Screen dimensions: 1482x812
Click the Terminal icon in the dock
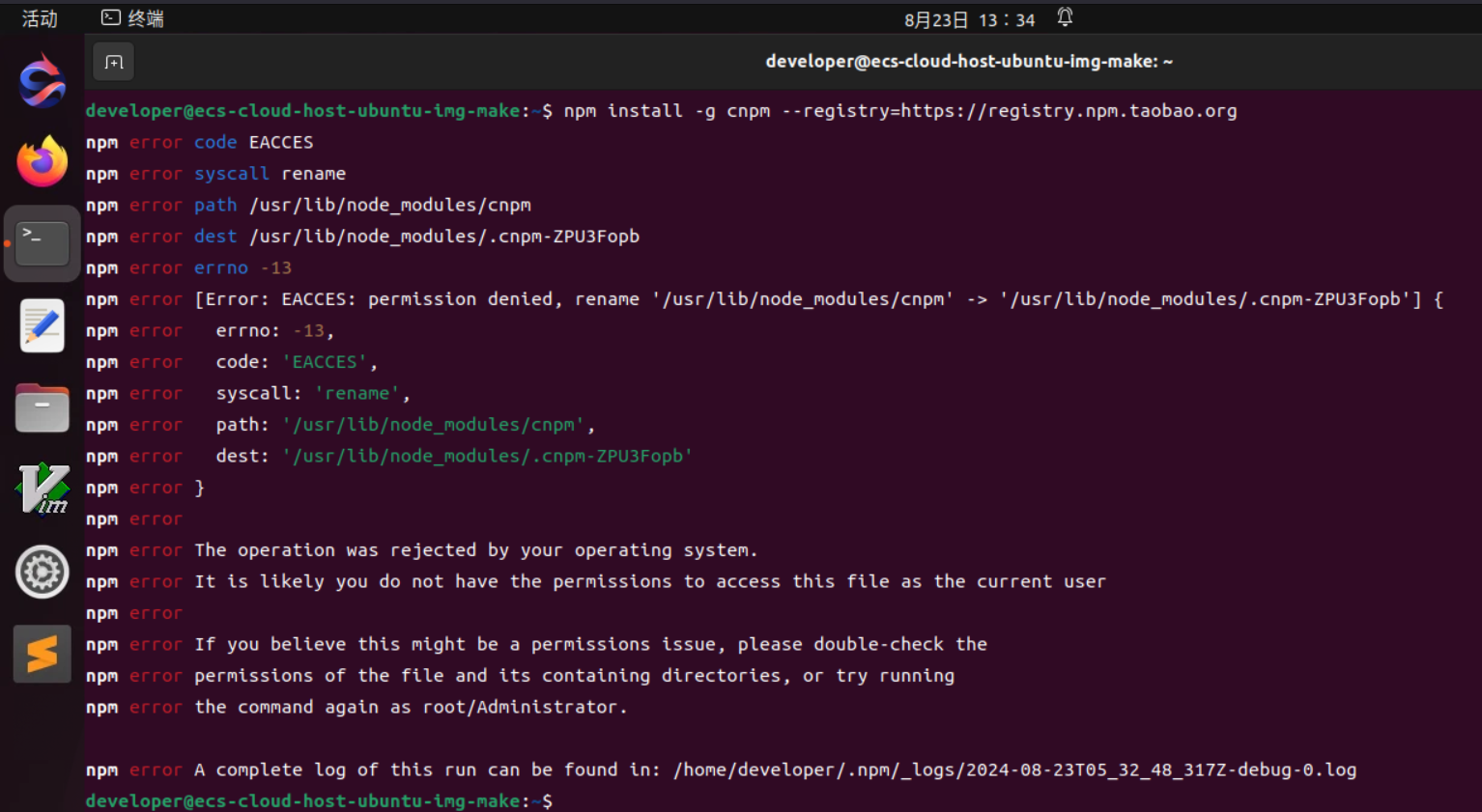(42, 243)
